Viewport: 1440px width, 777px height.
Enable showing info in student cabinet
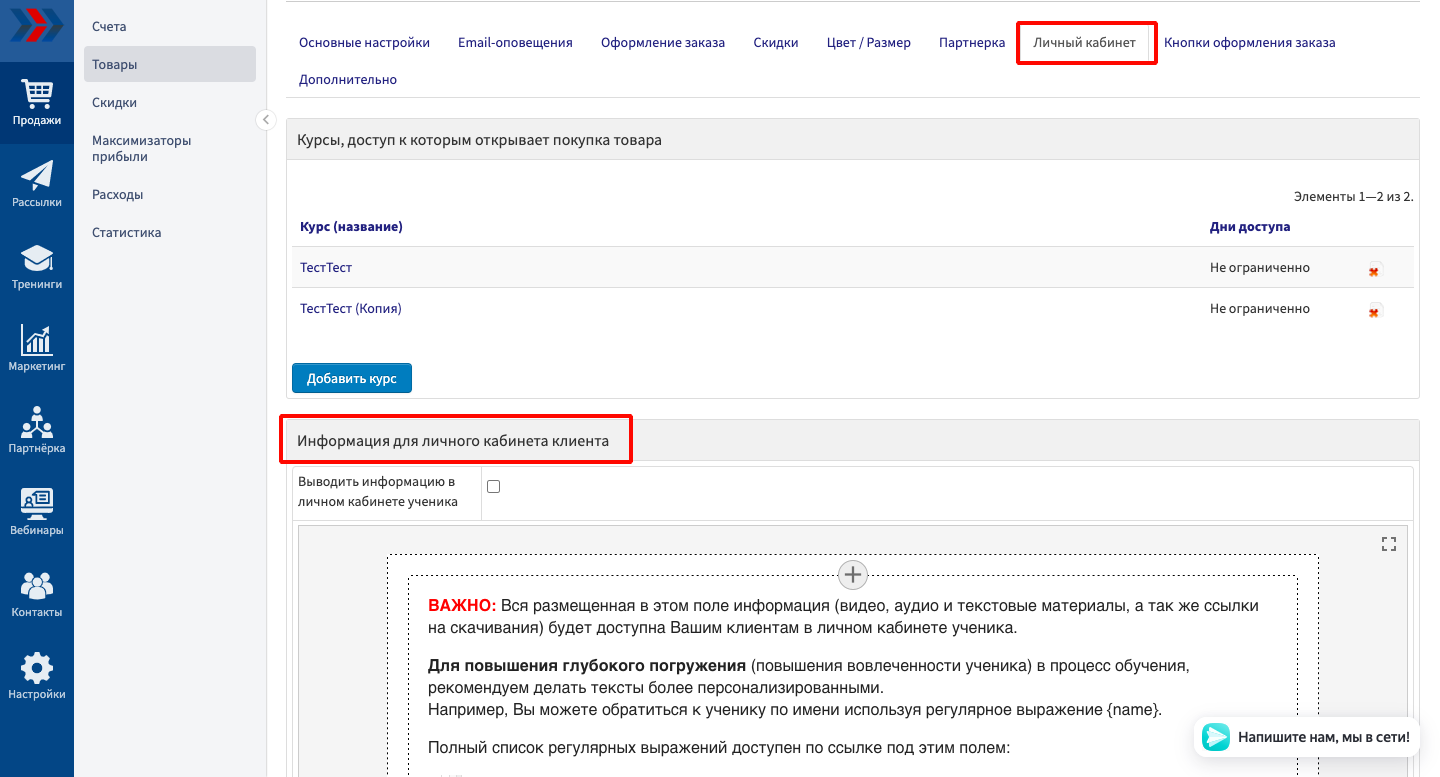point(493,487)
